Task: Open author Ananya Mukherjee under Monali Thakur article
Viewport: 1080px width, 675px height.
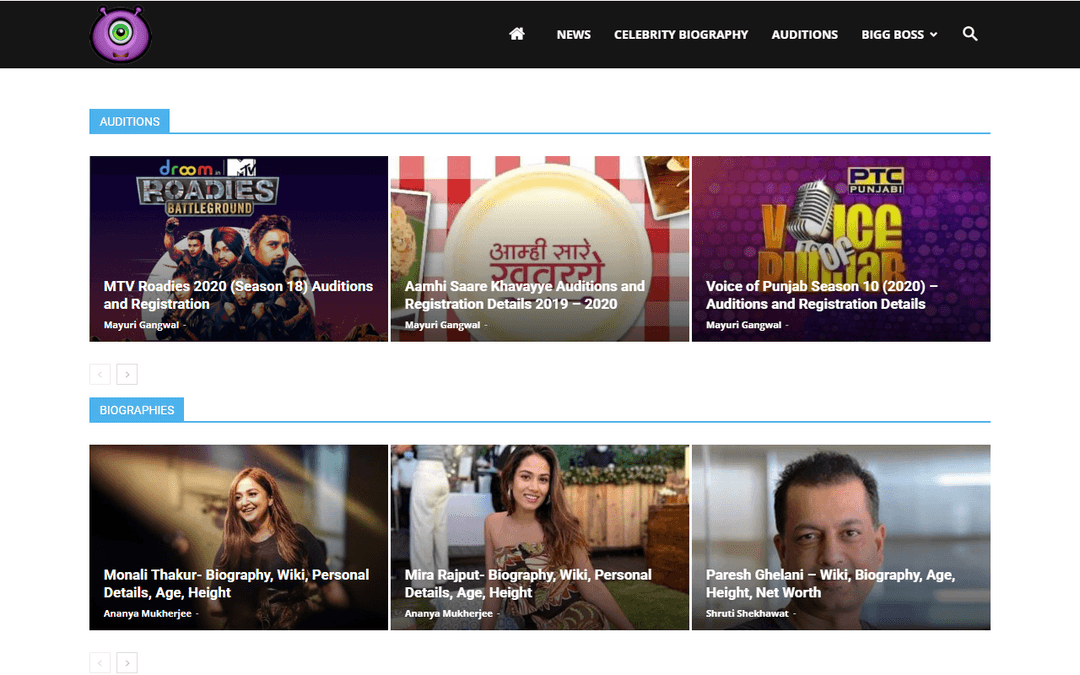Action: pyautogui.click(x=147, y=614)
